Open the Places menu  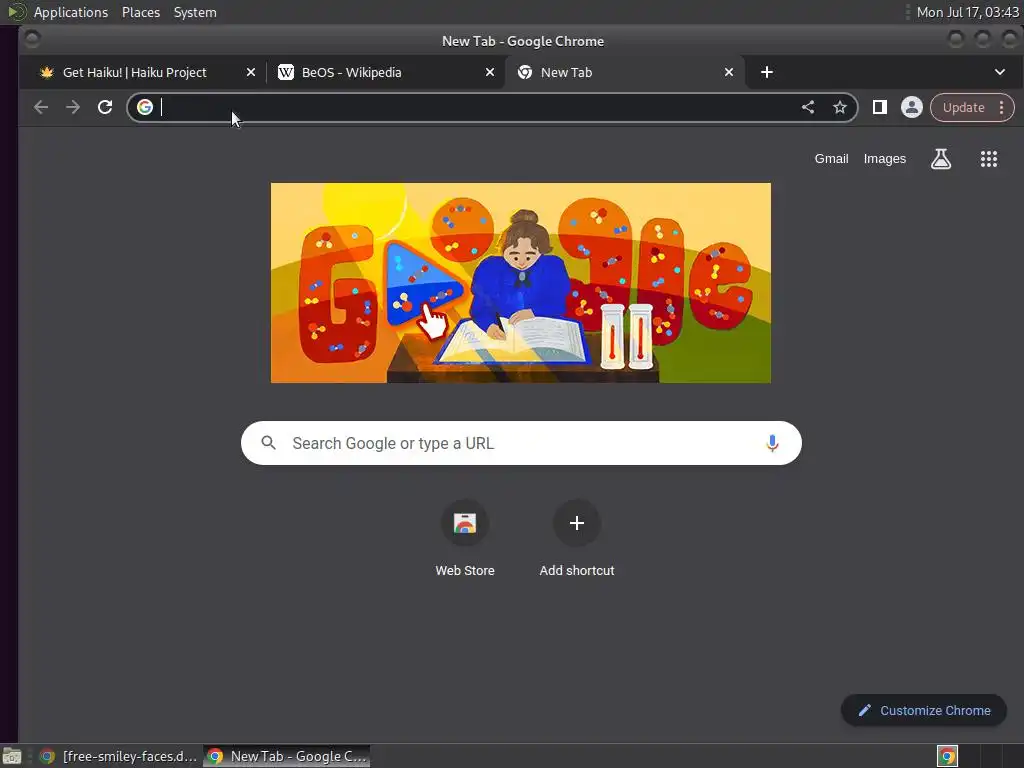[x=141, y=12]
